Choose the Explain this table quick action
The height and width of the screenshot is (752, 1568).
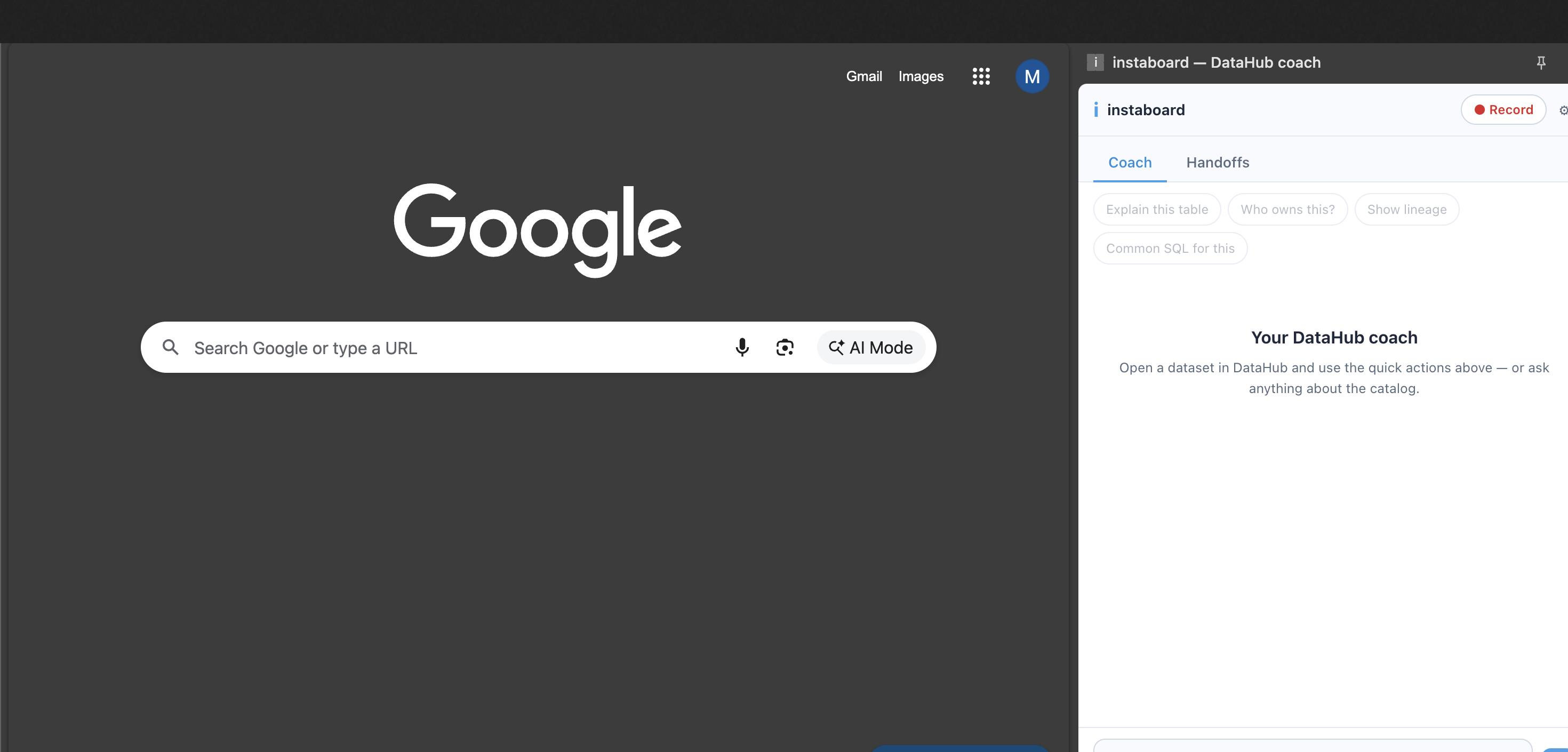(1156, 210)
